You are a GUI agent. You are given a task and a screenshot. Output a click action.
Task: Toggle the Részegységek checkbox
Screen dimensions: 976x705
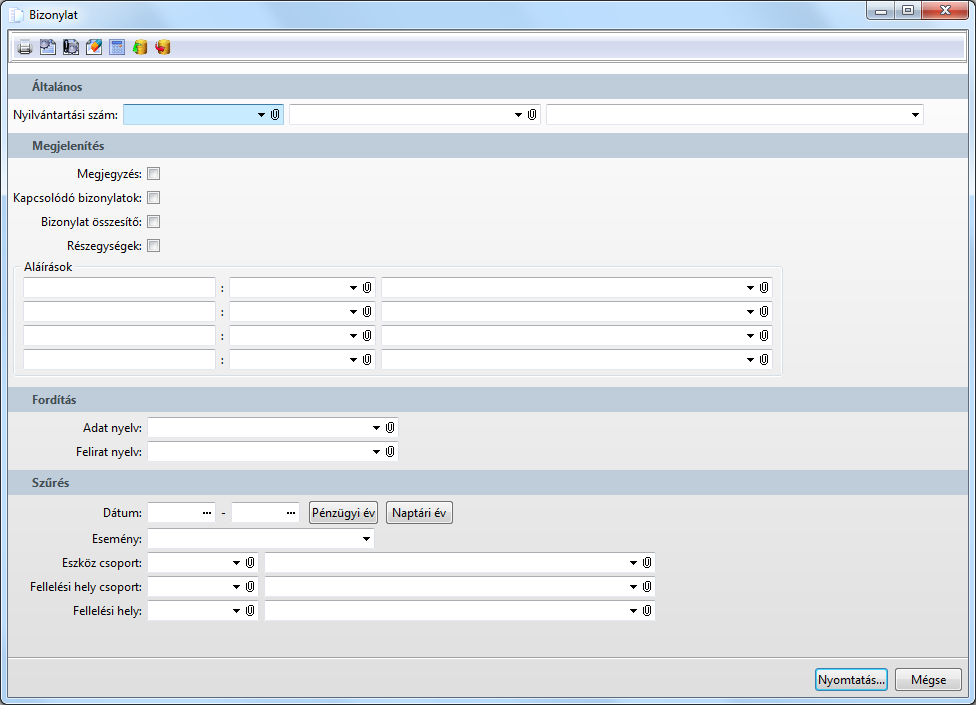coord(154,246)
